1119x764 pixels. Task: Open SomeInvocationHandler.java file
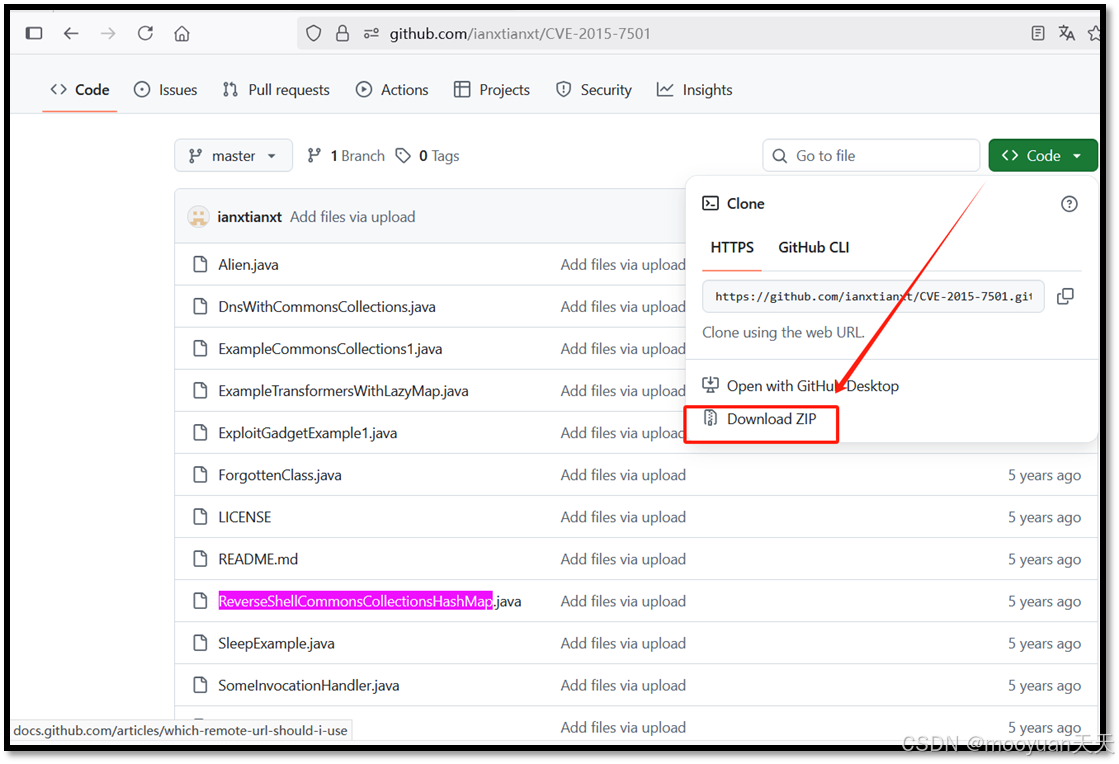tap(309, 686)
